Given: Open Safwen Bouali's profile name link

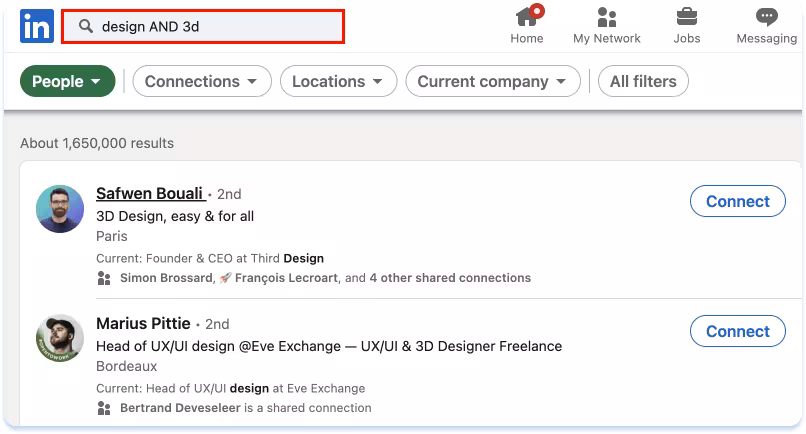Looking at the screenshot, I should coord(150,194).
